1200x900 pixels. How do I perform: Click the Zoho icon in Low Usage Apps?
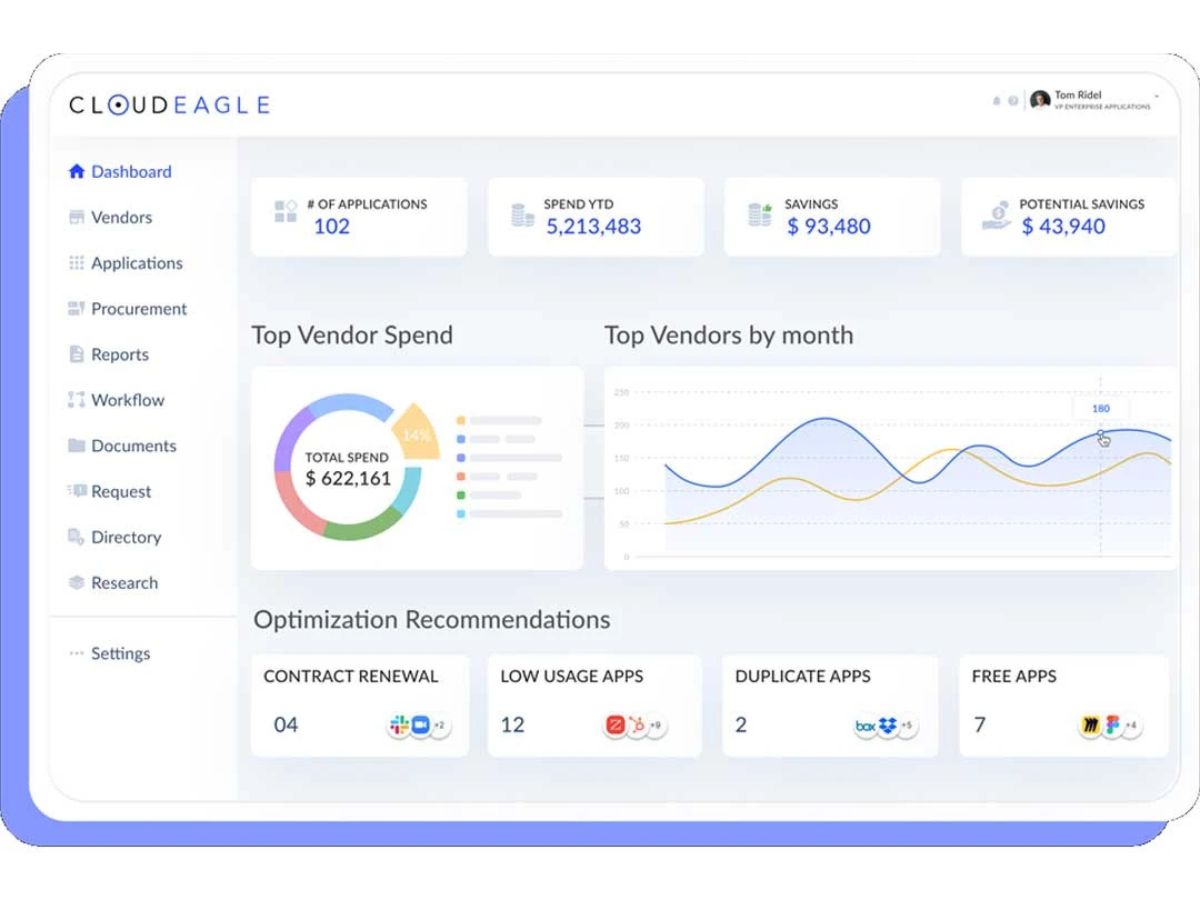point(614,726)
